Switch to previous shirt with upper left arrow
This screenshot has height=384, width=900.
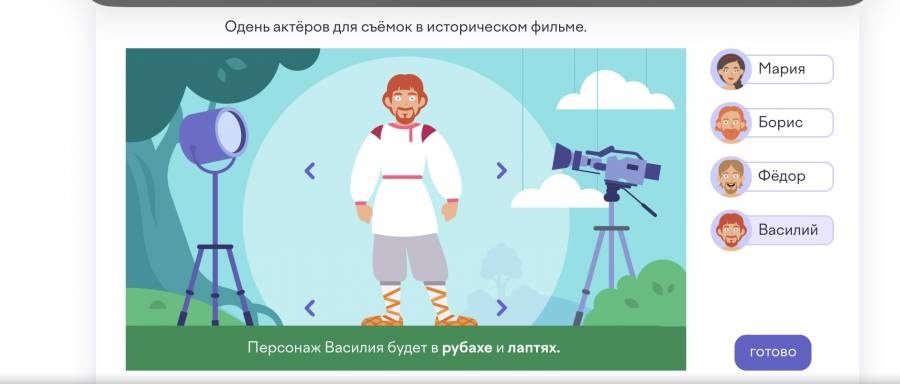pyautogui.click(x=310, y=170)
